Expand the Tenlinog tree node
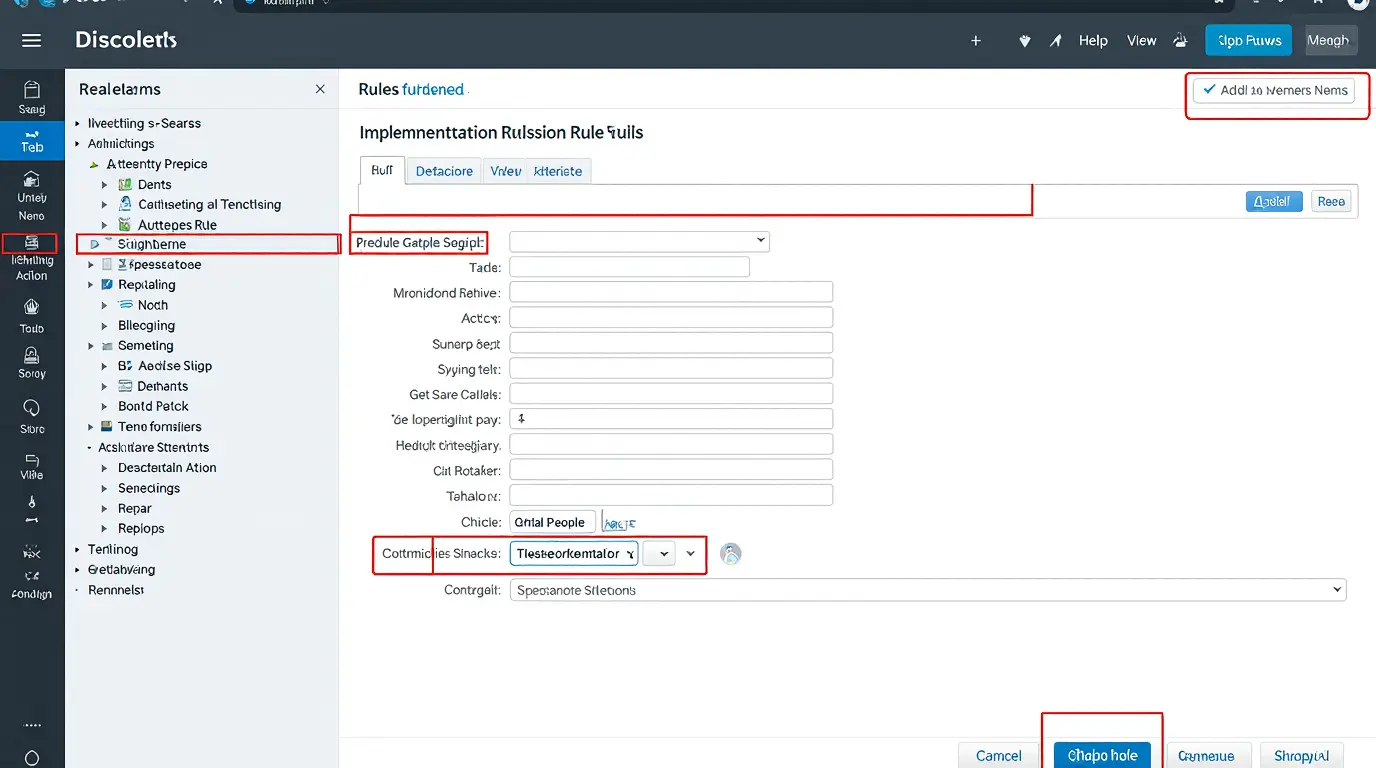The image size is (1376, 768). point(77,550)
